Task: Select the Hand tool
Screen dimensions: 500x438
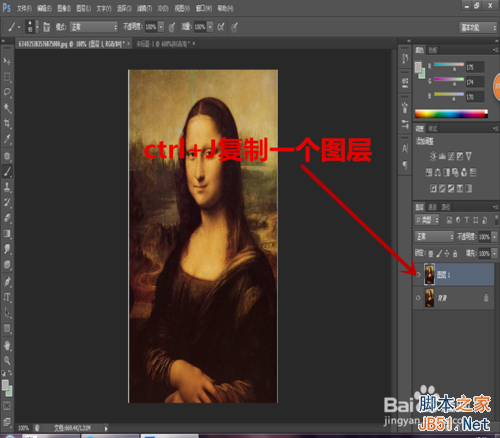Action: 7,345
